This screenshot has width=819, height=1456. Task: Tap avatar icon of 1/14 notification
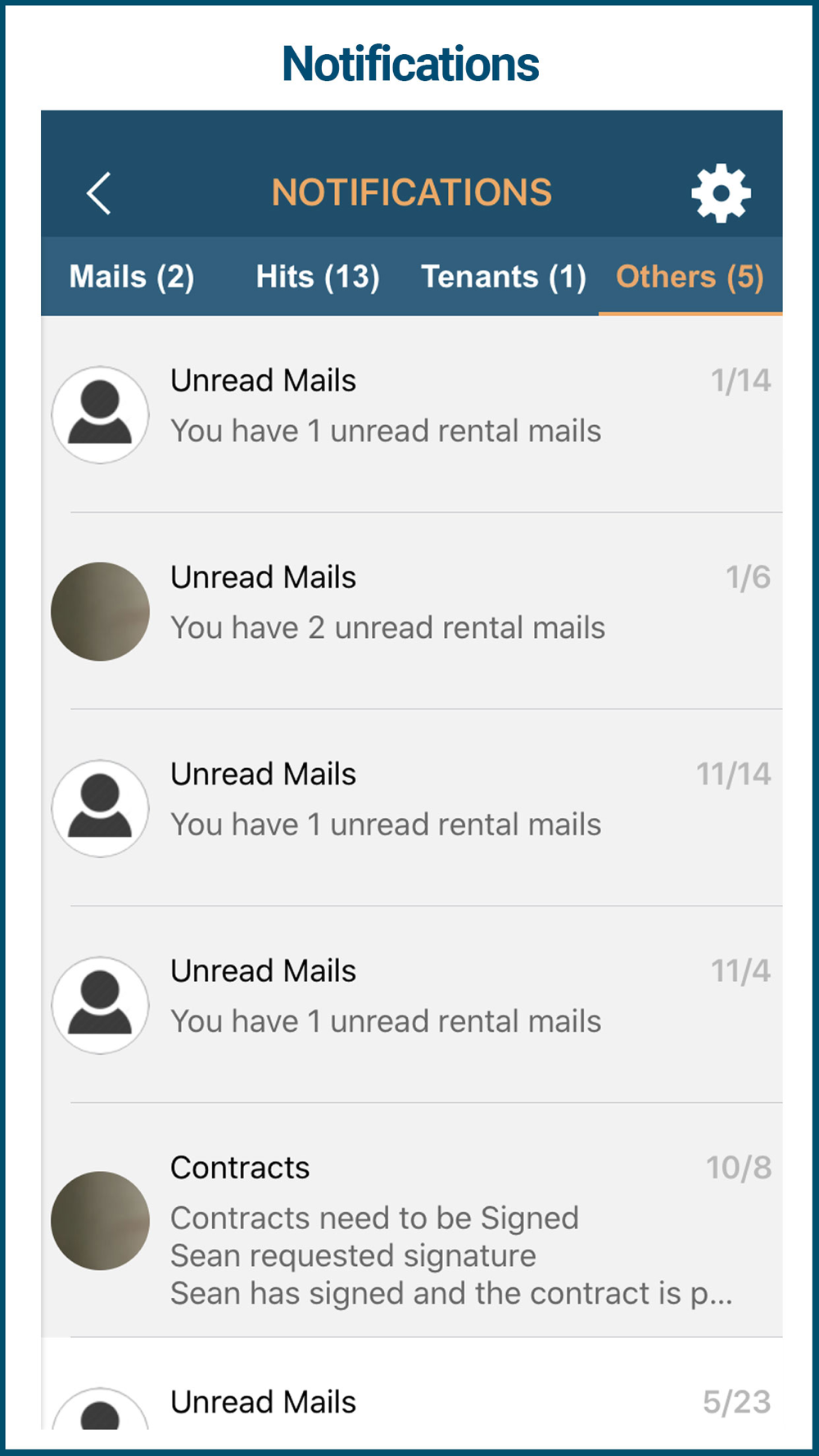click(100, 414)
